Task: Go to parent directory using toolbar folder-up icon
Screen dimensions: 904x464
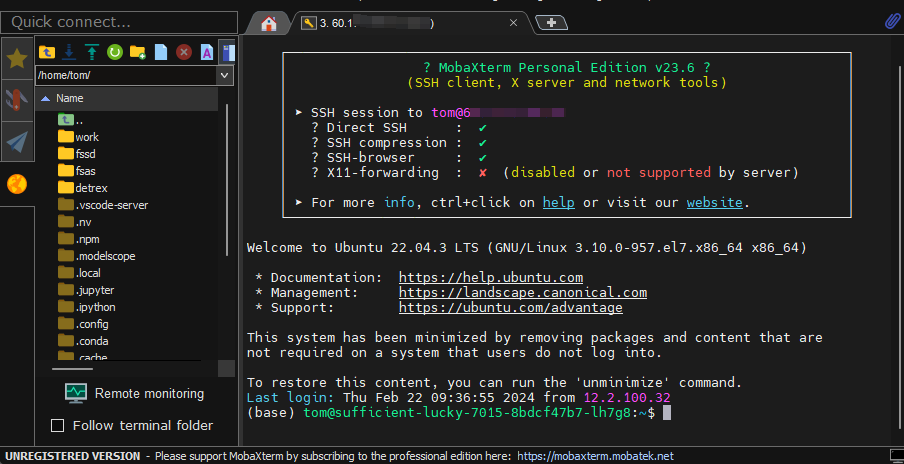Action: [47, 52]
